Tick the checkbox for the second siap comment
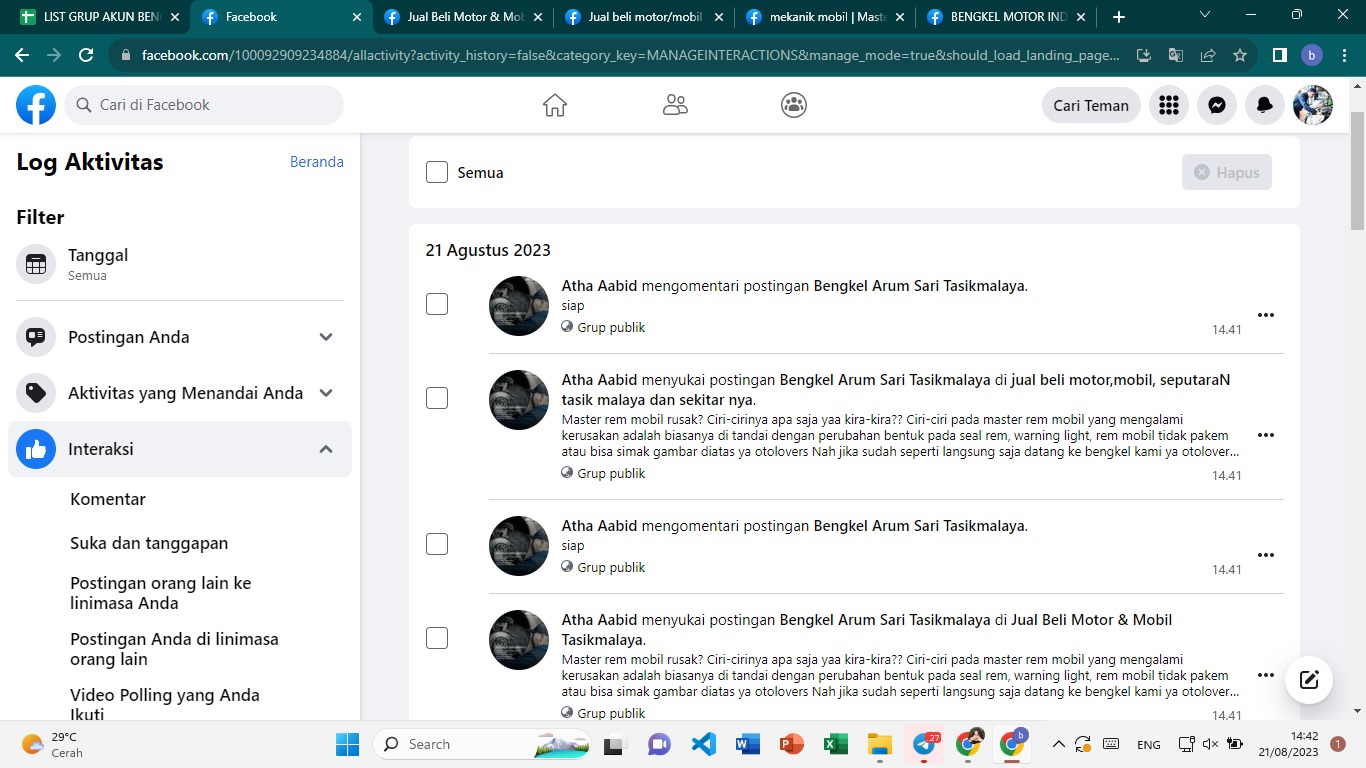Viewport: 1366px width, 768px height. [437, 544]
